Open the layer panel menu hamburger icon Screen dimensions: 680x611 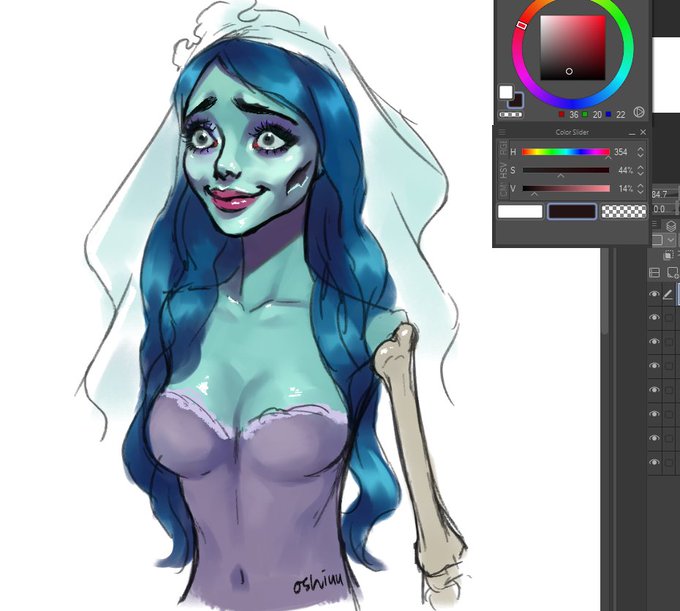655,224
